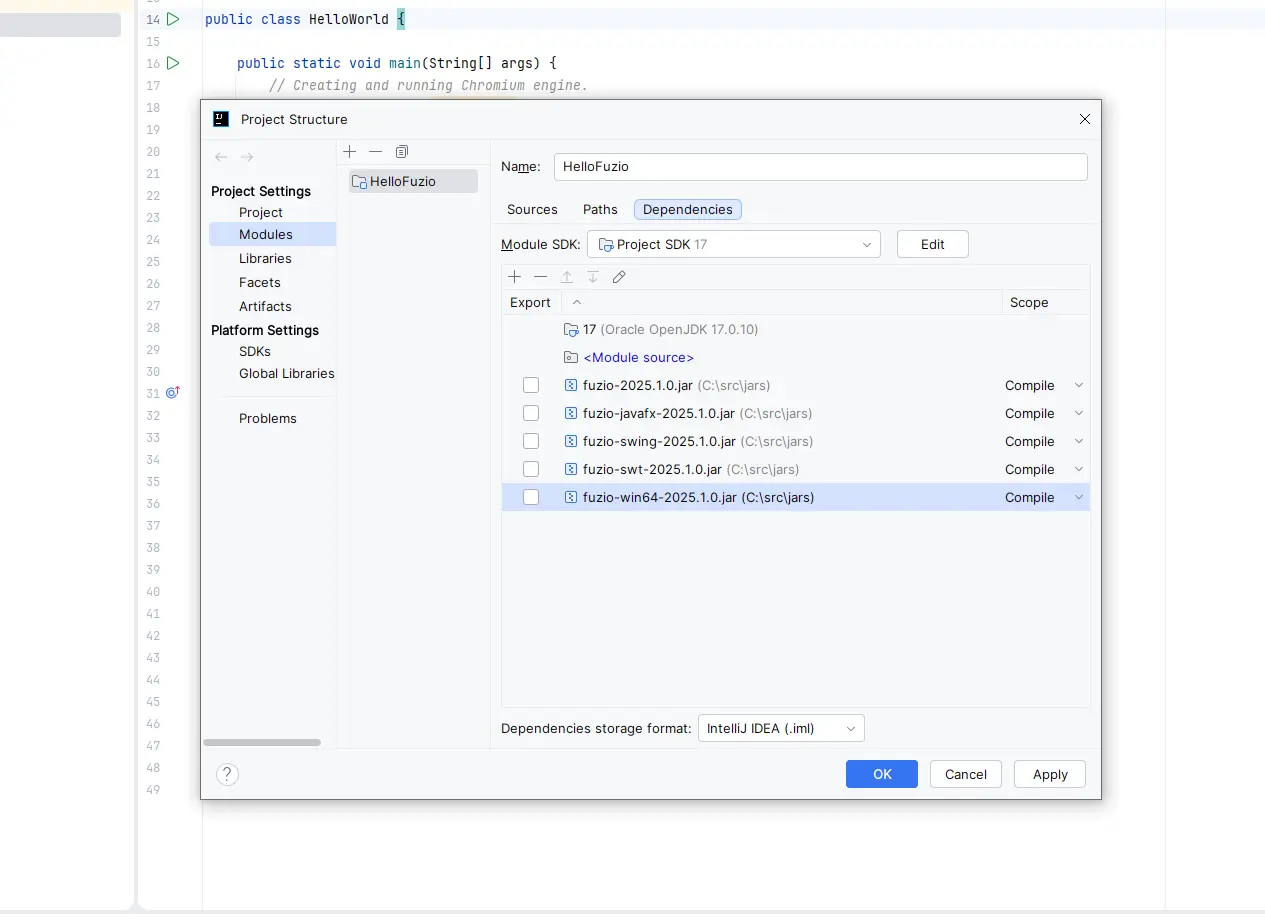
Task: Click the copy module icon
Action: point(402,151)
